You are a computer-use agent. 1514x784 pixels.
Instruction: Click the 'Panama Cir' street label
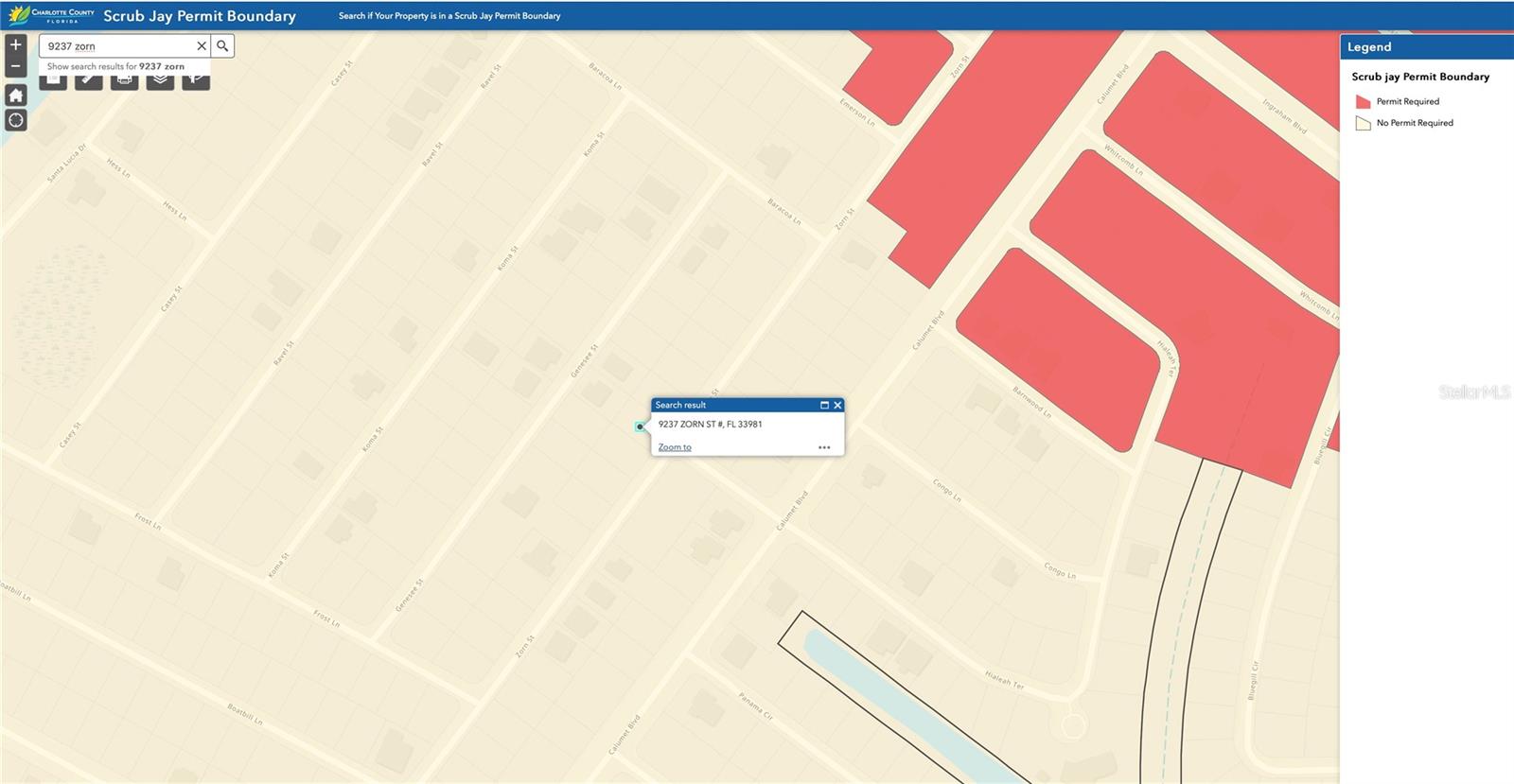[x=755, y=706]
